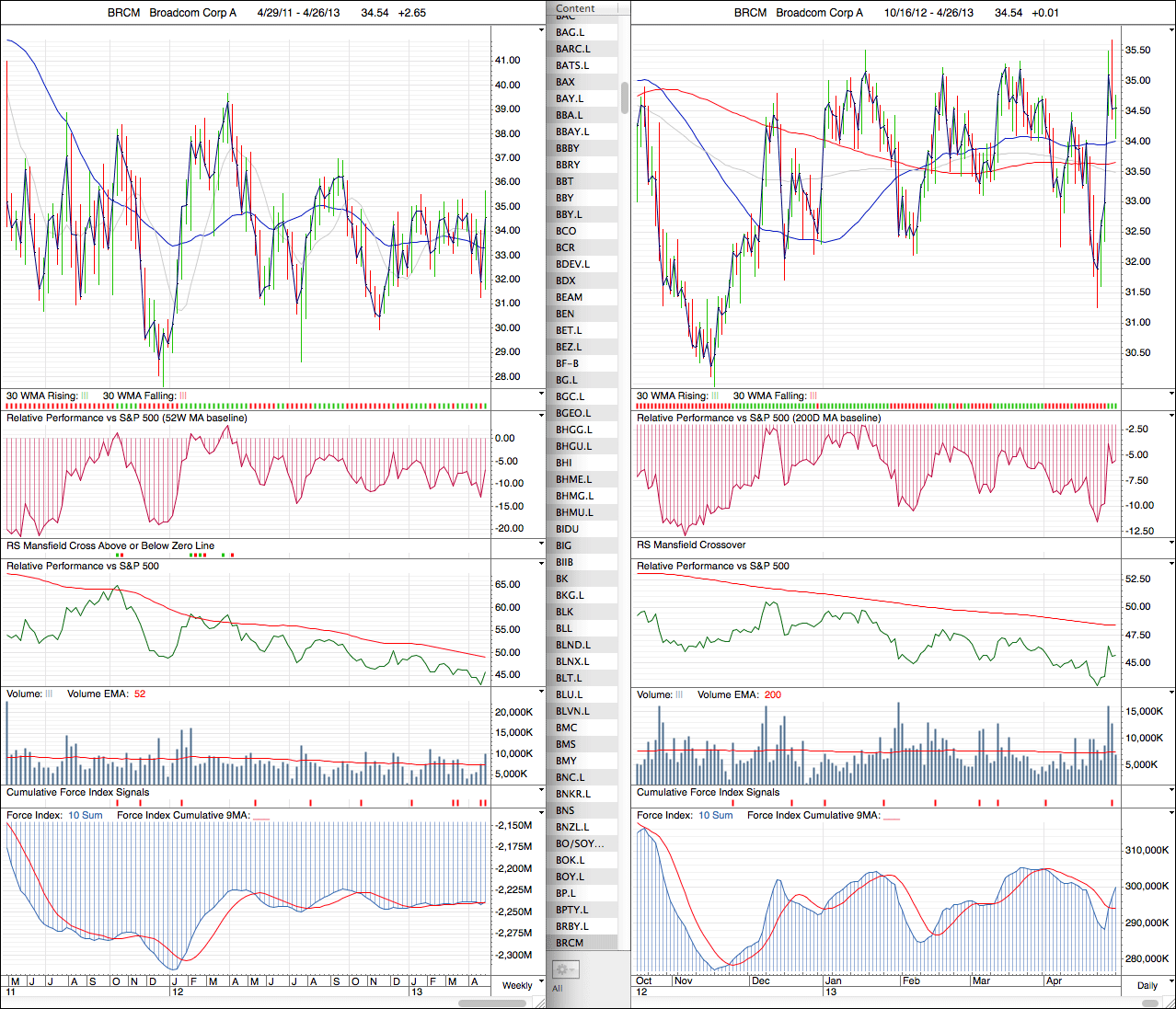Open menu arrow for weekly Cumulative Force Index Signals
The image size is (1176, 1009).
point(541,792)
